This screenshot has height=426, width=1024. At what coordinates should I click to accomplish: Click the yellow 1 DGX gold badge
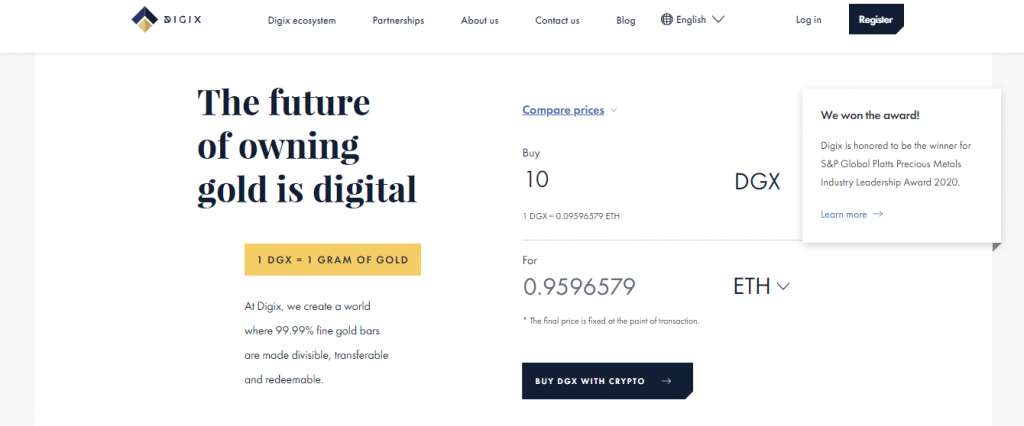(x=332, y=259)
